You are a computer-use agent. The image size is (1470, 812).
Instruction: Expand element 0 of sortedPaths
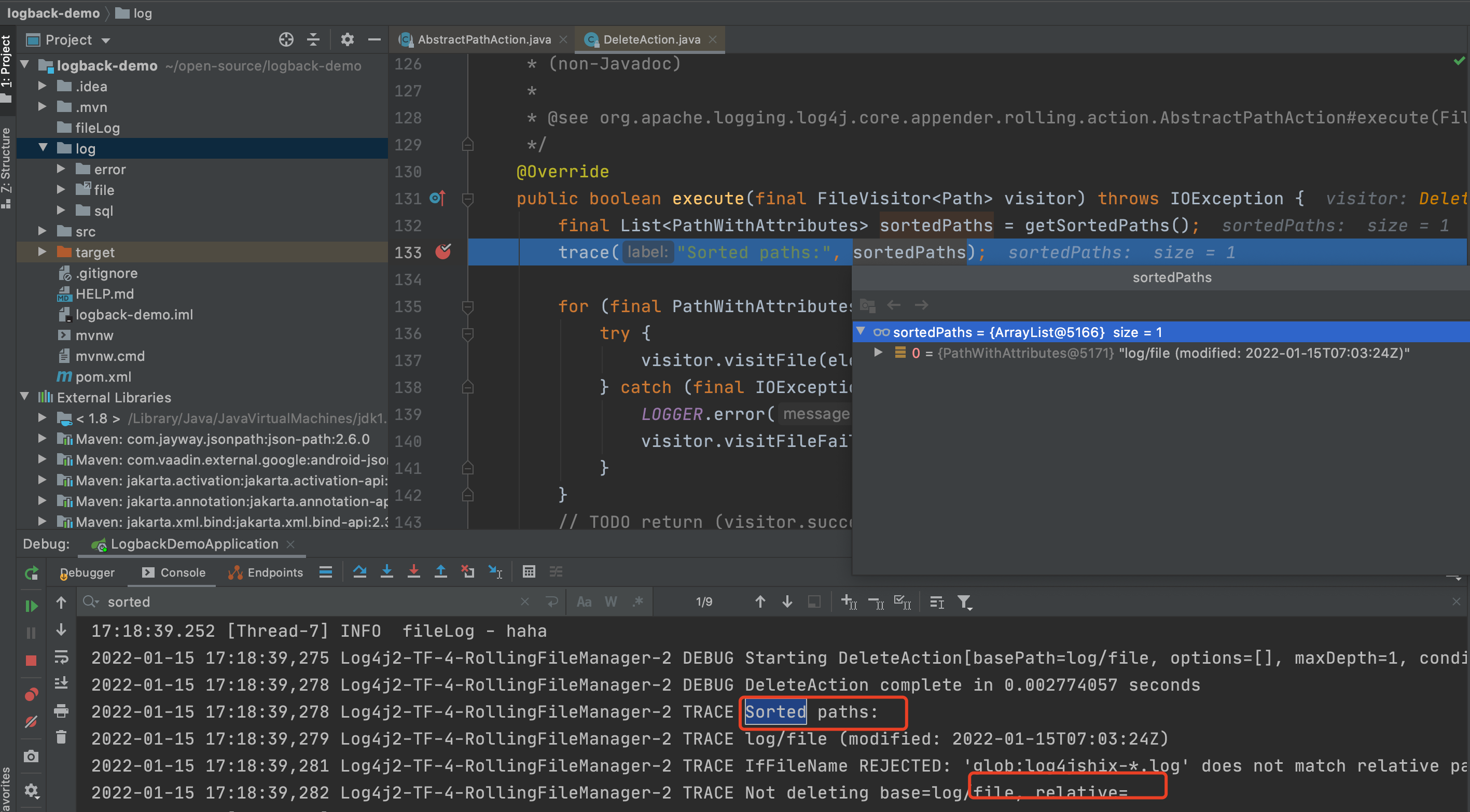tap(878, 353)
